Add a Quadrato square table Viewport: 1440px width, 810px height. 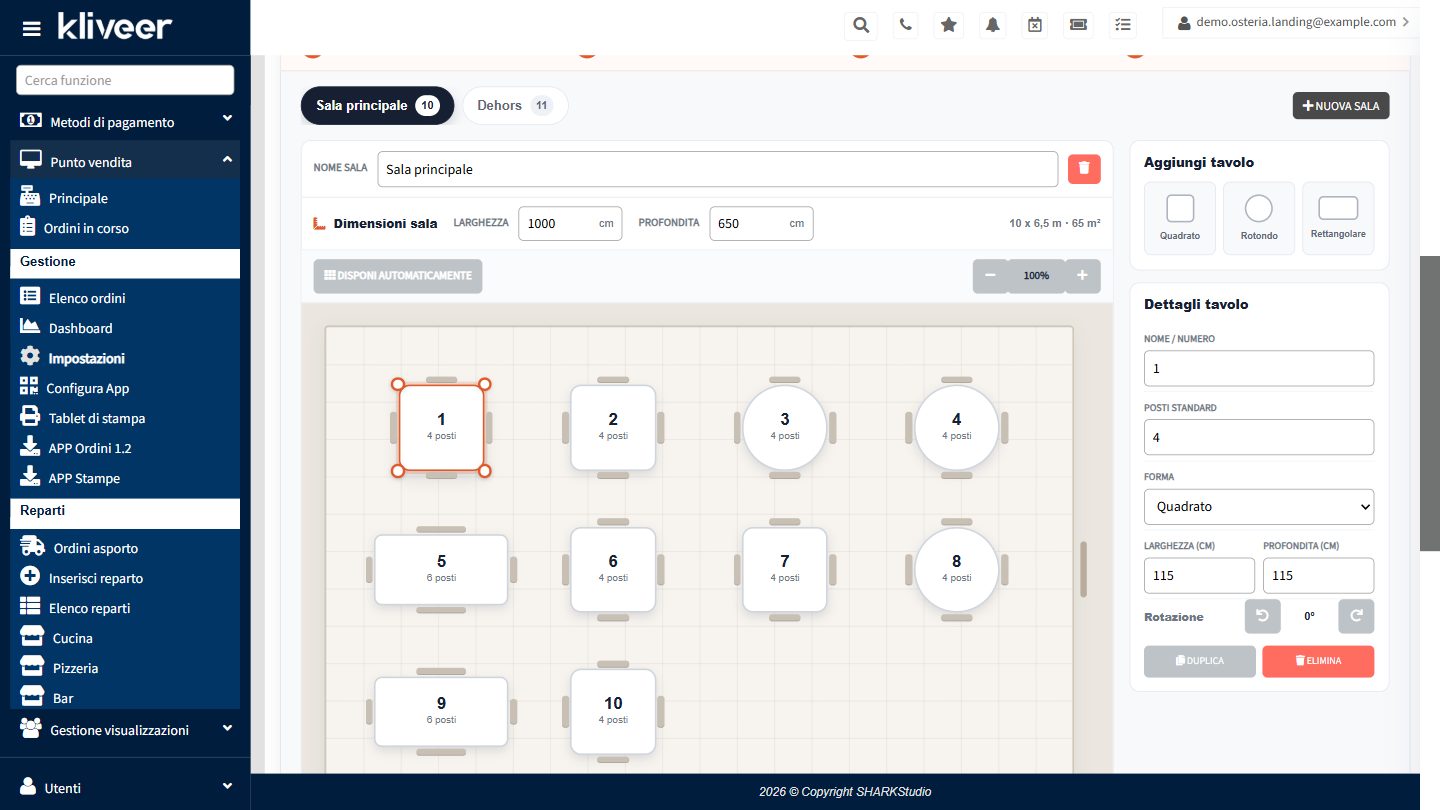[1180, 218]
